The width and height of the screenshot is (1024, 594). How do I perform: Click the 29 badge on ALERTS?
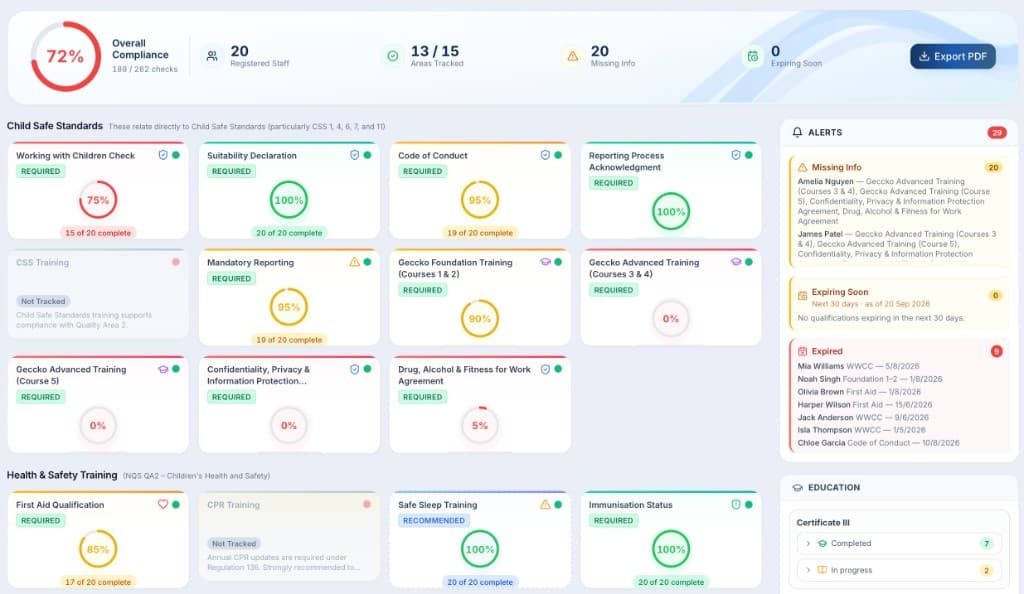click(997, 133)
